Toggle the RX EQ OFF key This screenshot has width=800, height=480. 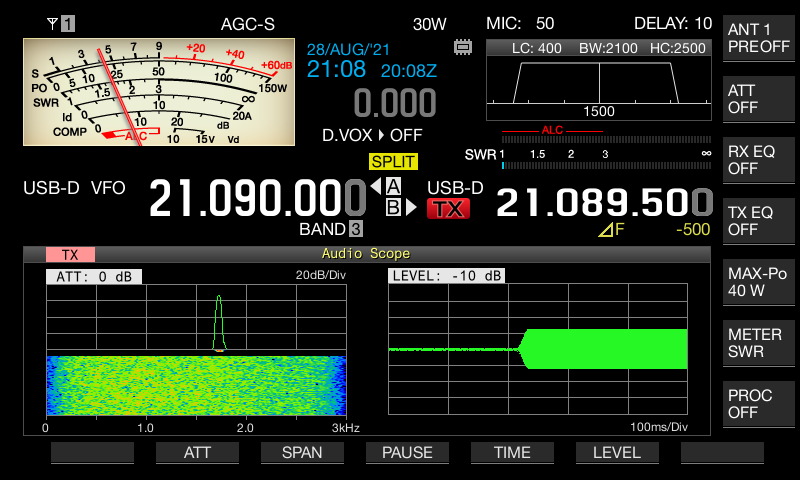point(759,160)
